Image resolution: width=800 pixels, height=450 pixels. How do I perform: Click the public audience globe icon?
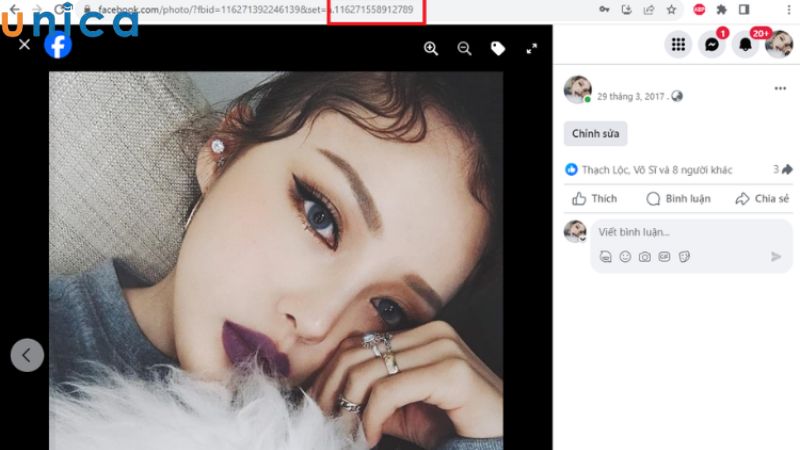[677, 96]
